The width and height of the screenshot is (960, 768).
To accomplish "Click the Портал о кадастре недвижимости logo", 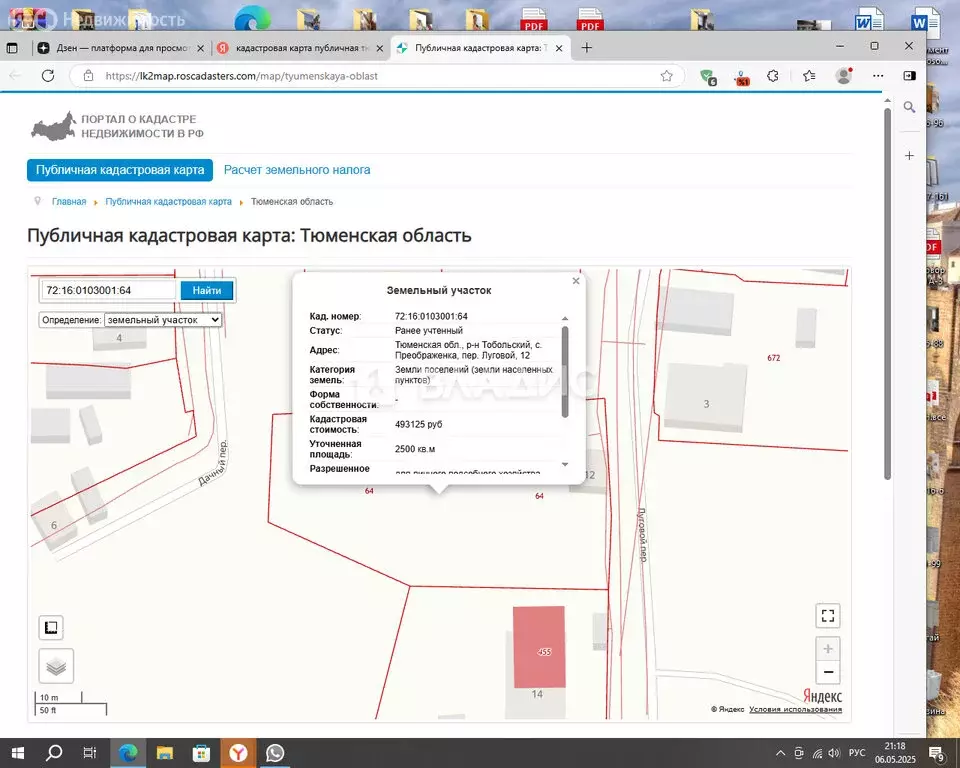I will click(x=117, y=126).
